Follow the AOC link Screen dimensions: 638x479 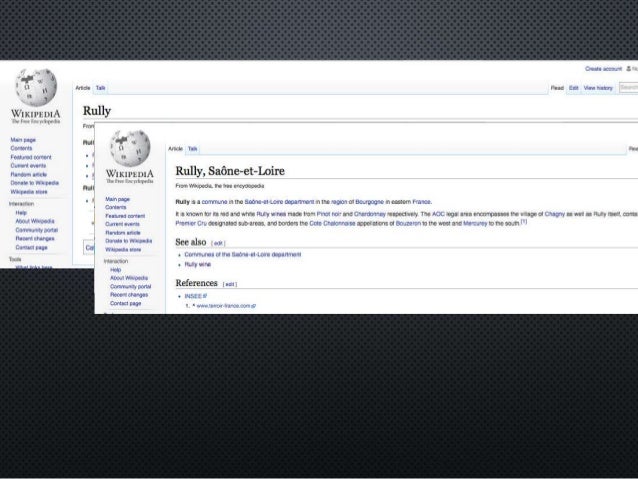click(x=438, y=214)
